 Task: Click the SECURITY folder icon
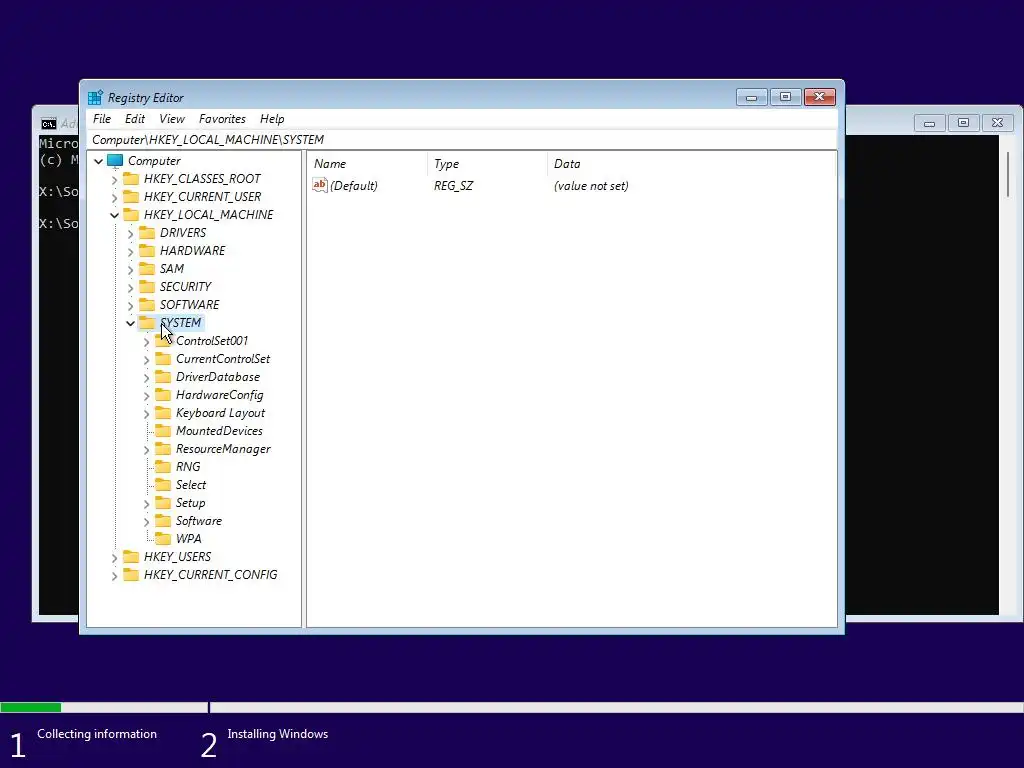pyautogui.click(x=148, y=286)
